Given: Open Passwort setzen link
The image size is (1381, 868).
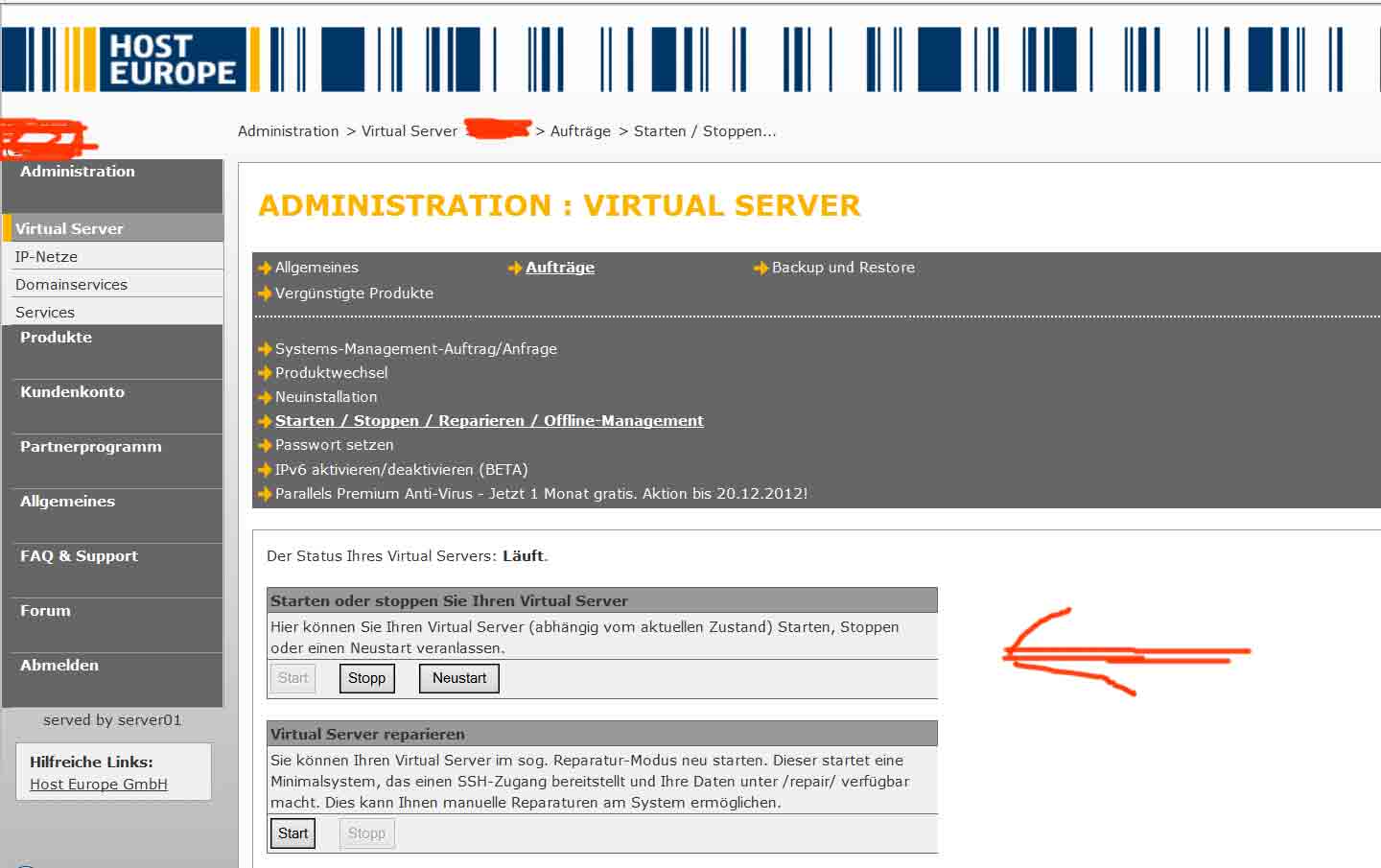Looking at the screenshot, I should 335,445.
